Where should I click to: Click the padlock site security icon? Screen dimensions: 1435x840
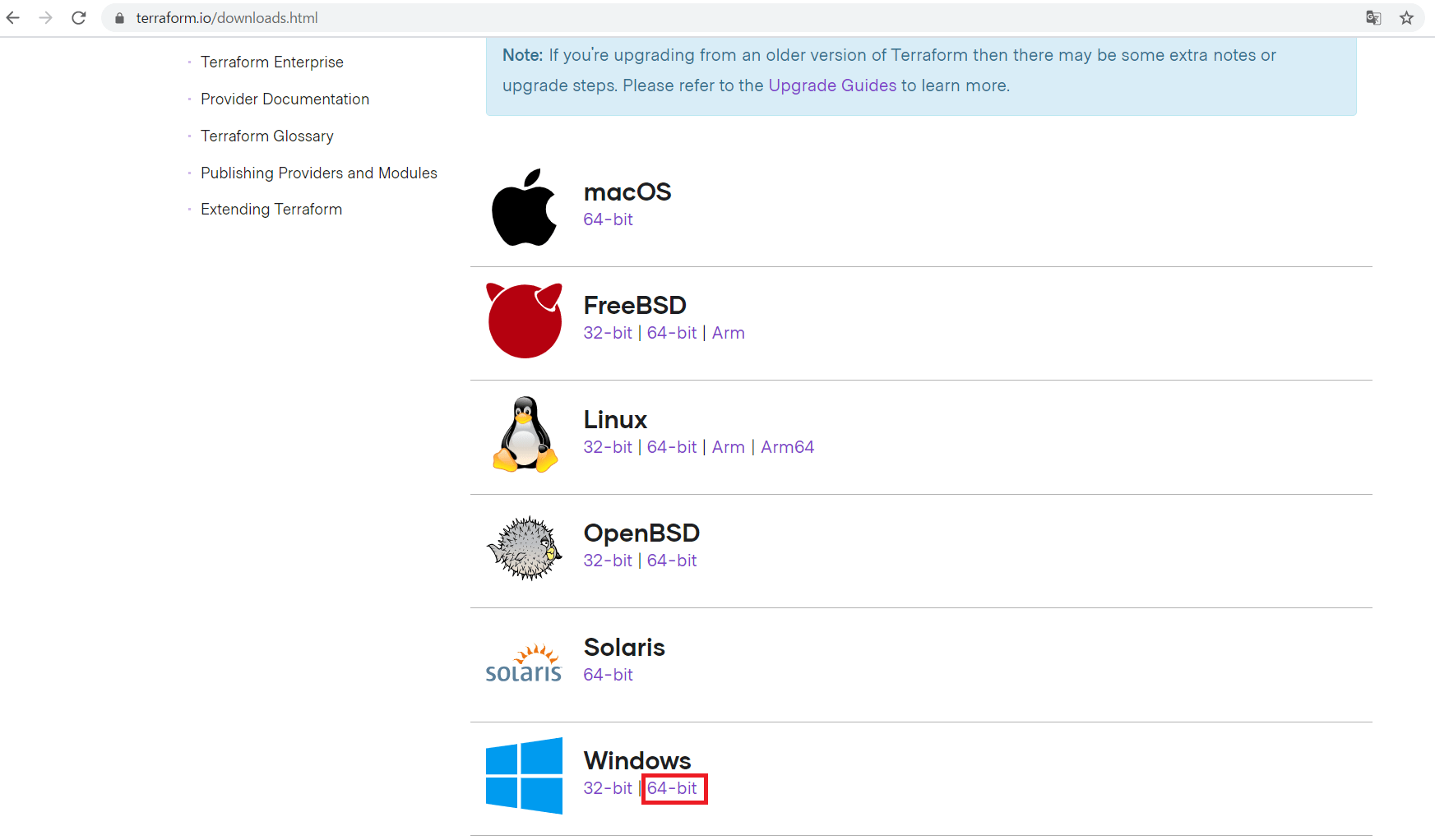click(x=119, y=18)
